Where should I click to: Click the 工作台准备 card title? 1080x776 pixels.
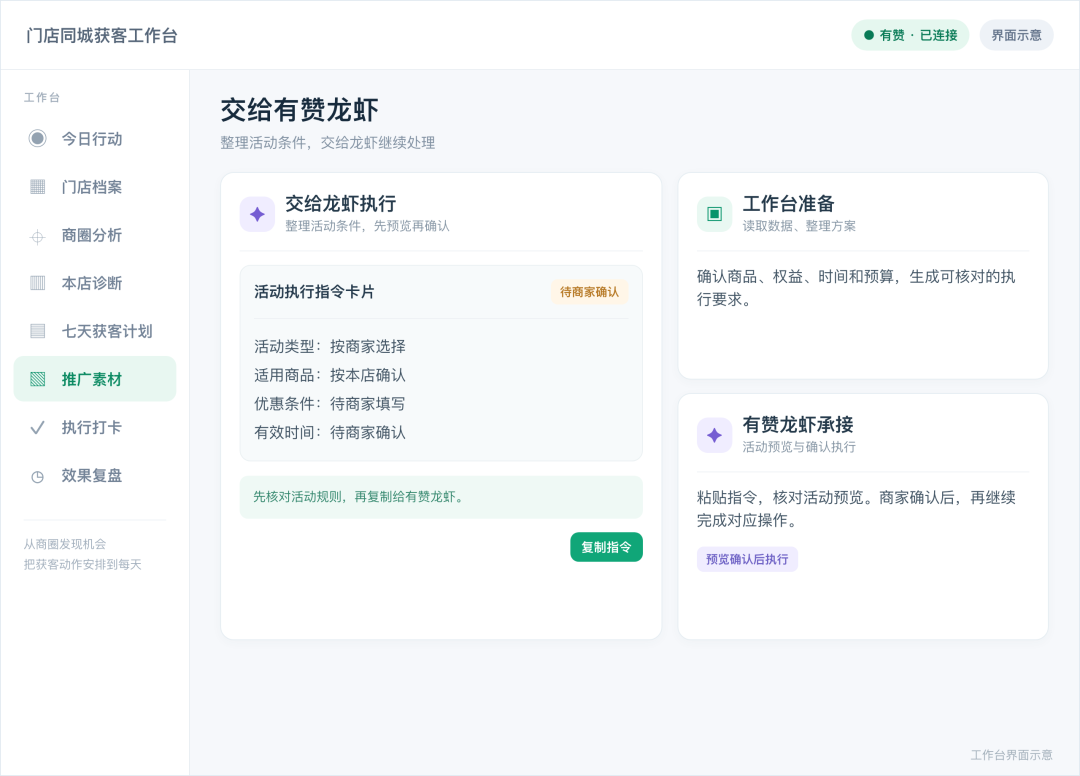click(789, 204)
